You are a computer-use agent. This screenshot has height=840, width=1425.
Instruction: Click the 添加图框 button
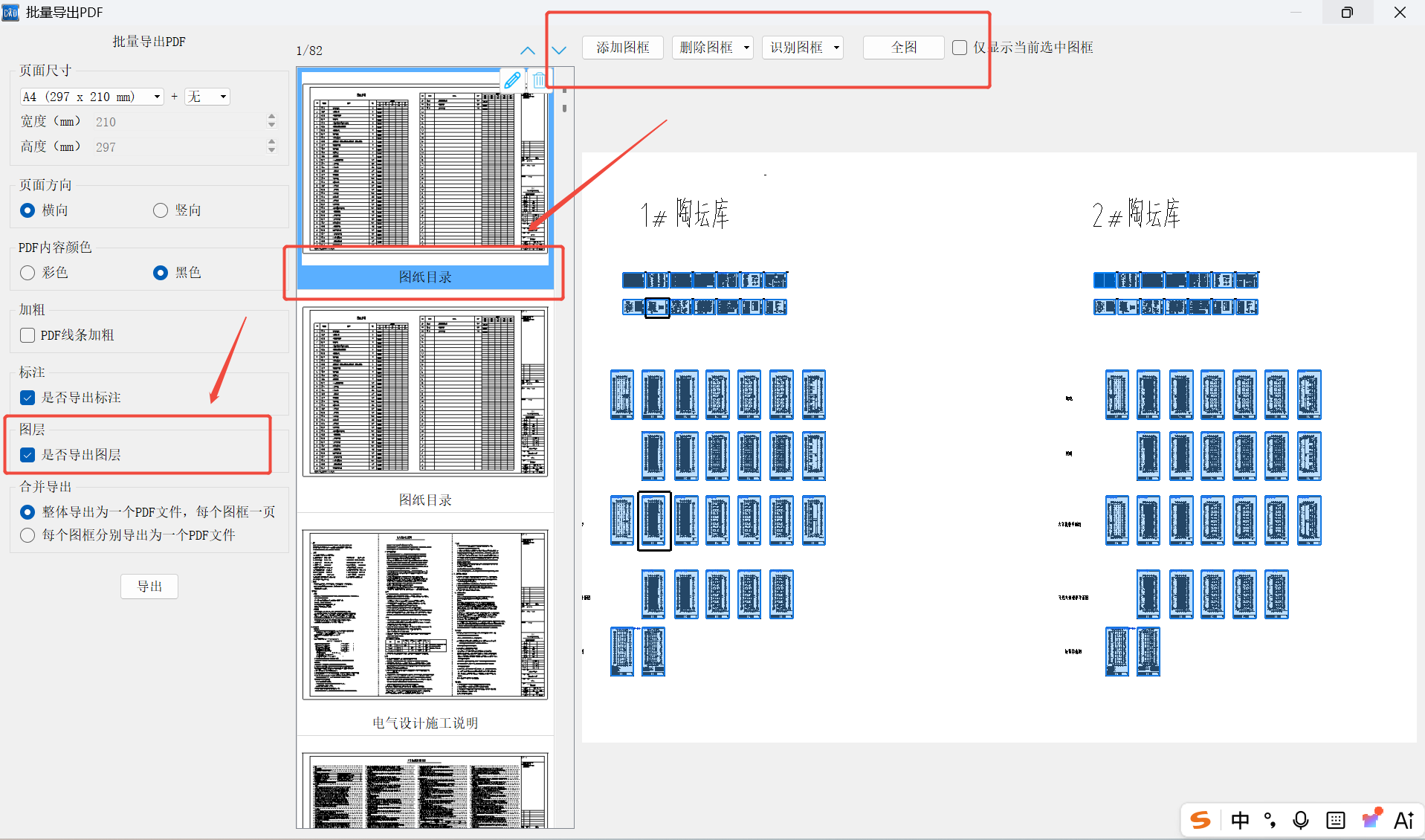click(622, 48)
